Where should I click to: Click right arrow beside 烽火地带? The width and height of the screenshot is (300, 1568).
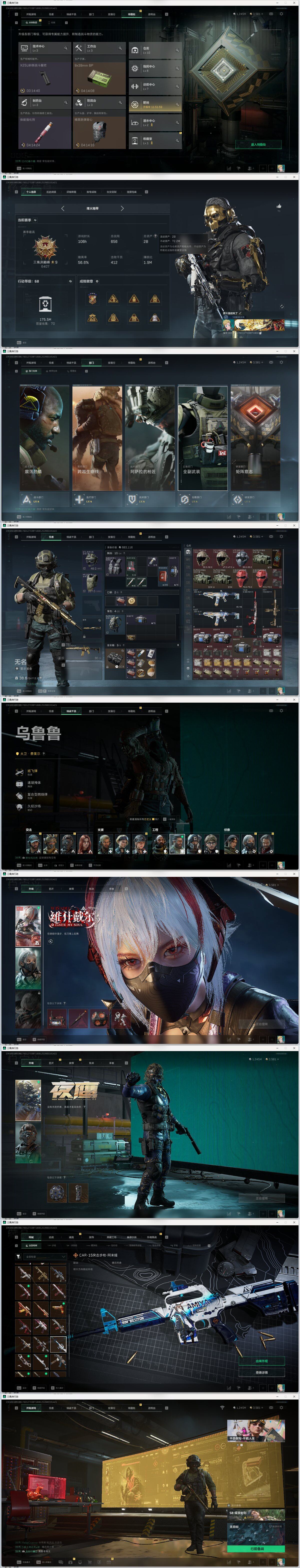[x=122, y=208]
